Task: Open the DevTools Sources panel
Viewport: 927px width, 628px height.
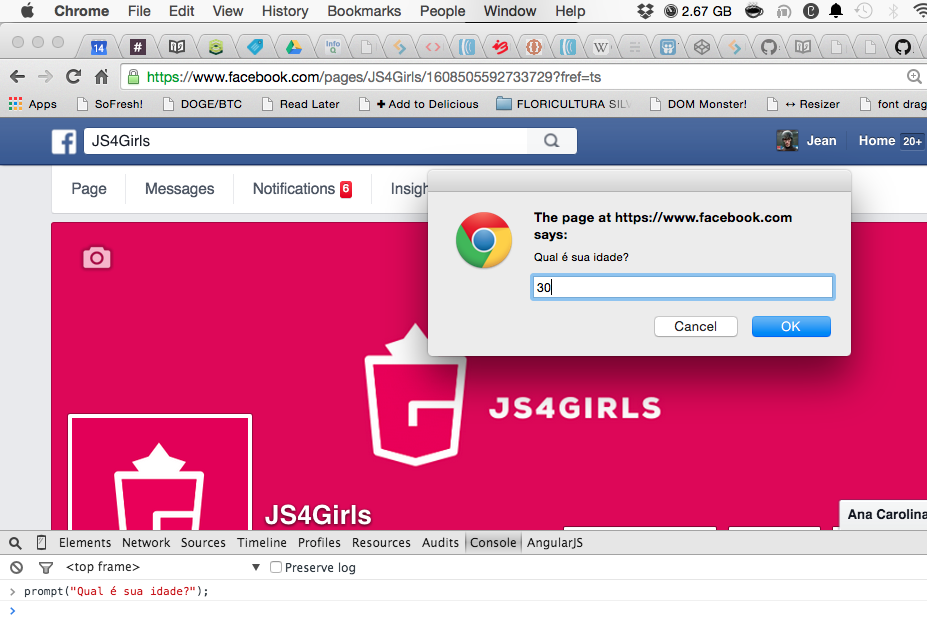Action: click(203, 542)
